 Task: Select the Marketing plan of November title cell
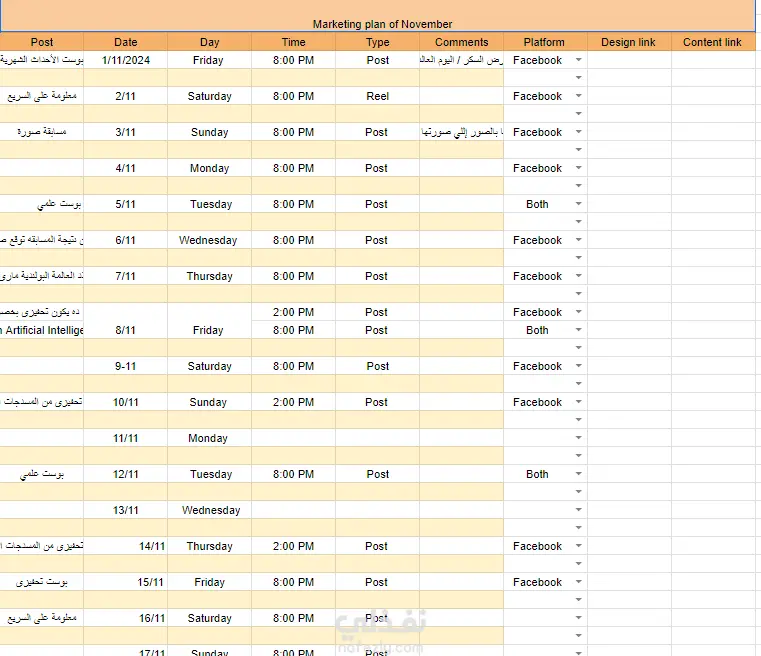pyautogui.click(x=378, y=16)
